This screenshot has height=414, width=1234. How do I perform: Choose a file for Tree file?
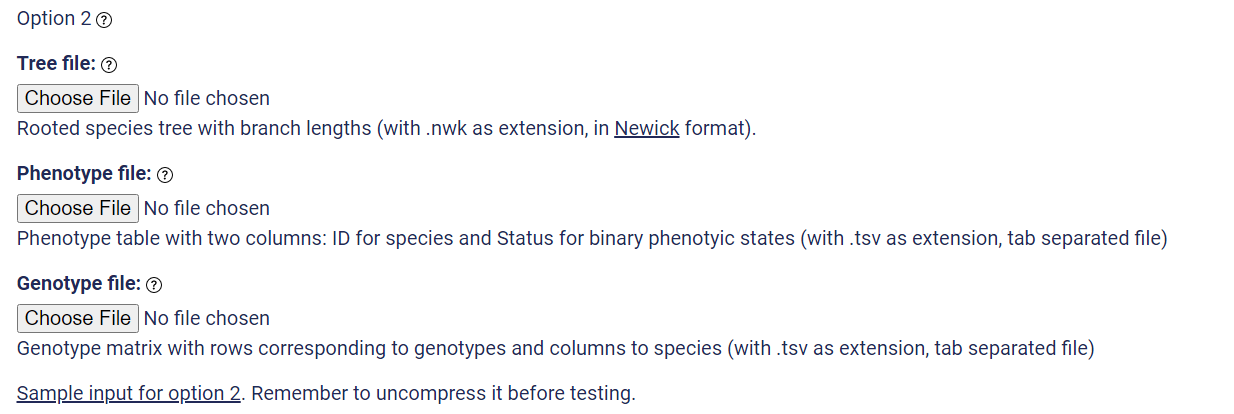[x=78, y=98]
